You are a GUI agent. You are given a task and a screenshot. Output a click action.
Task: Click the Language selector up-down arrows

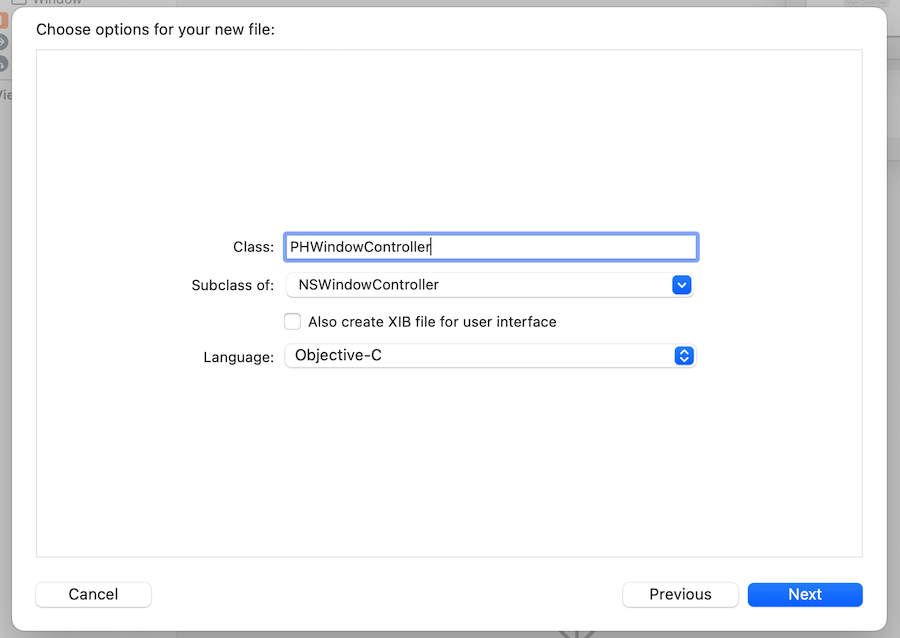point(684,356)
